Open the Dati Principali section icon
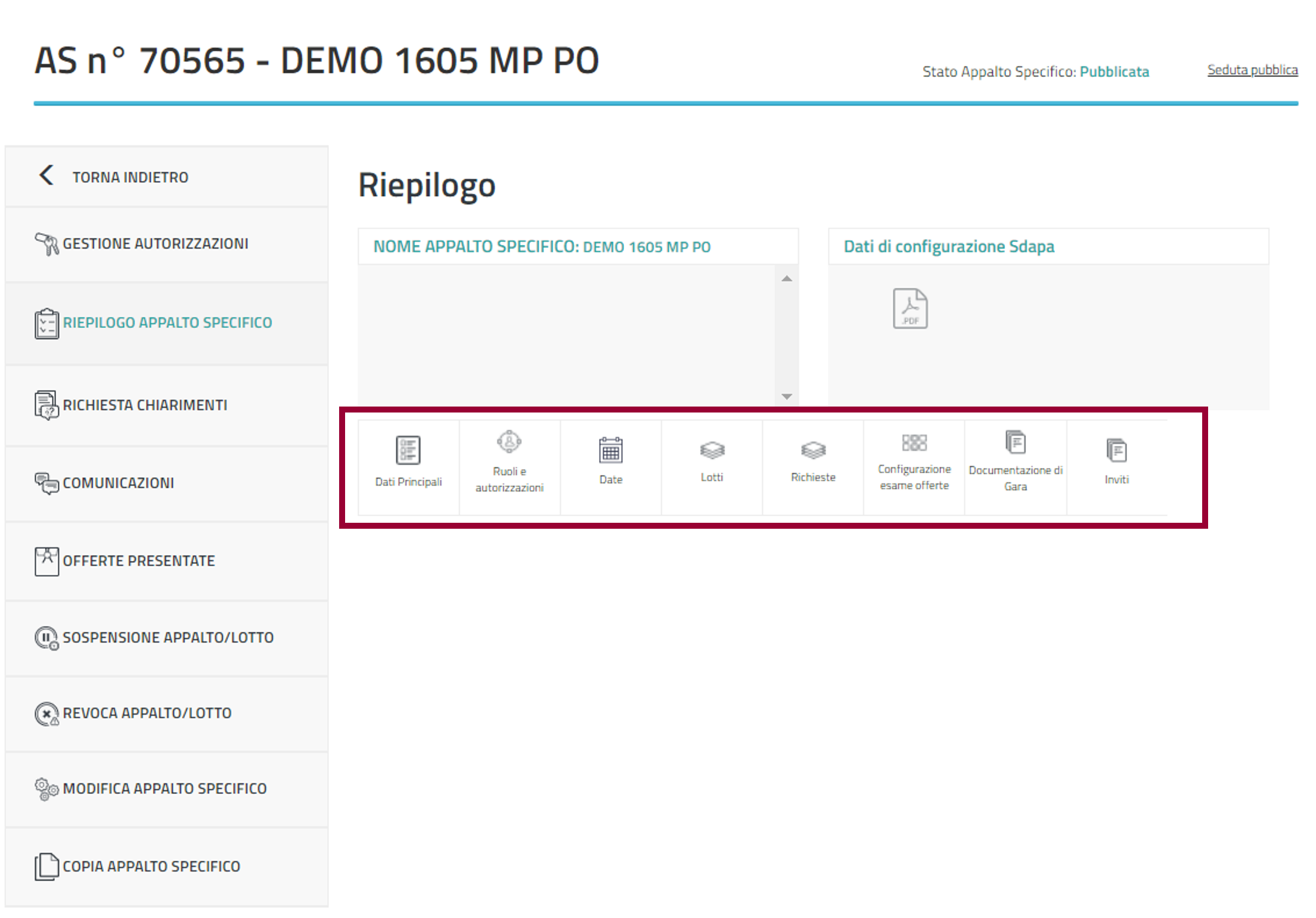 [x=408, y=450]
